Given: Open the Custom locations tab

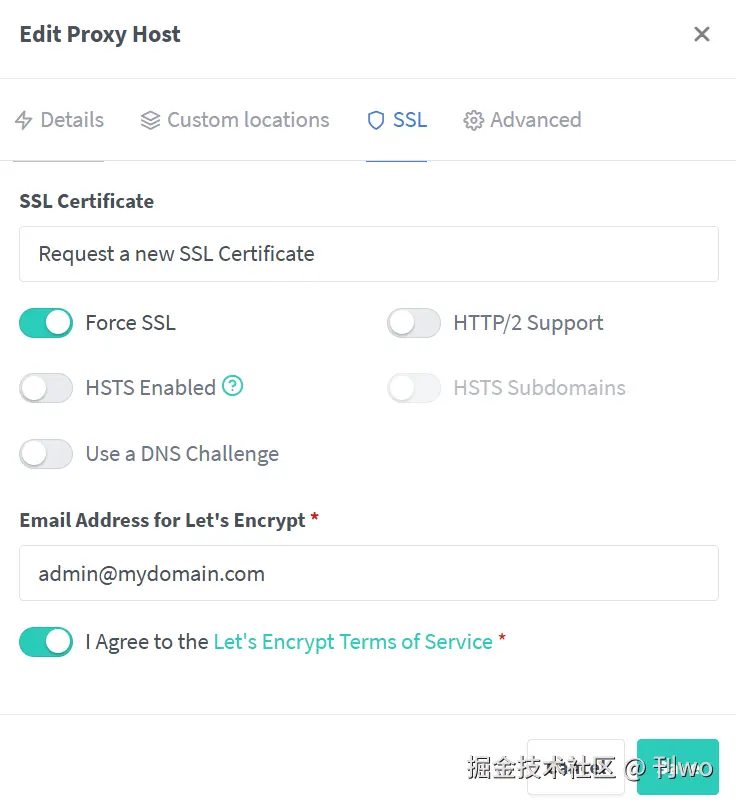Looking at the screenshot, I should 248,120.
